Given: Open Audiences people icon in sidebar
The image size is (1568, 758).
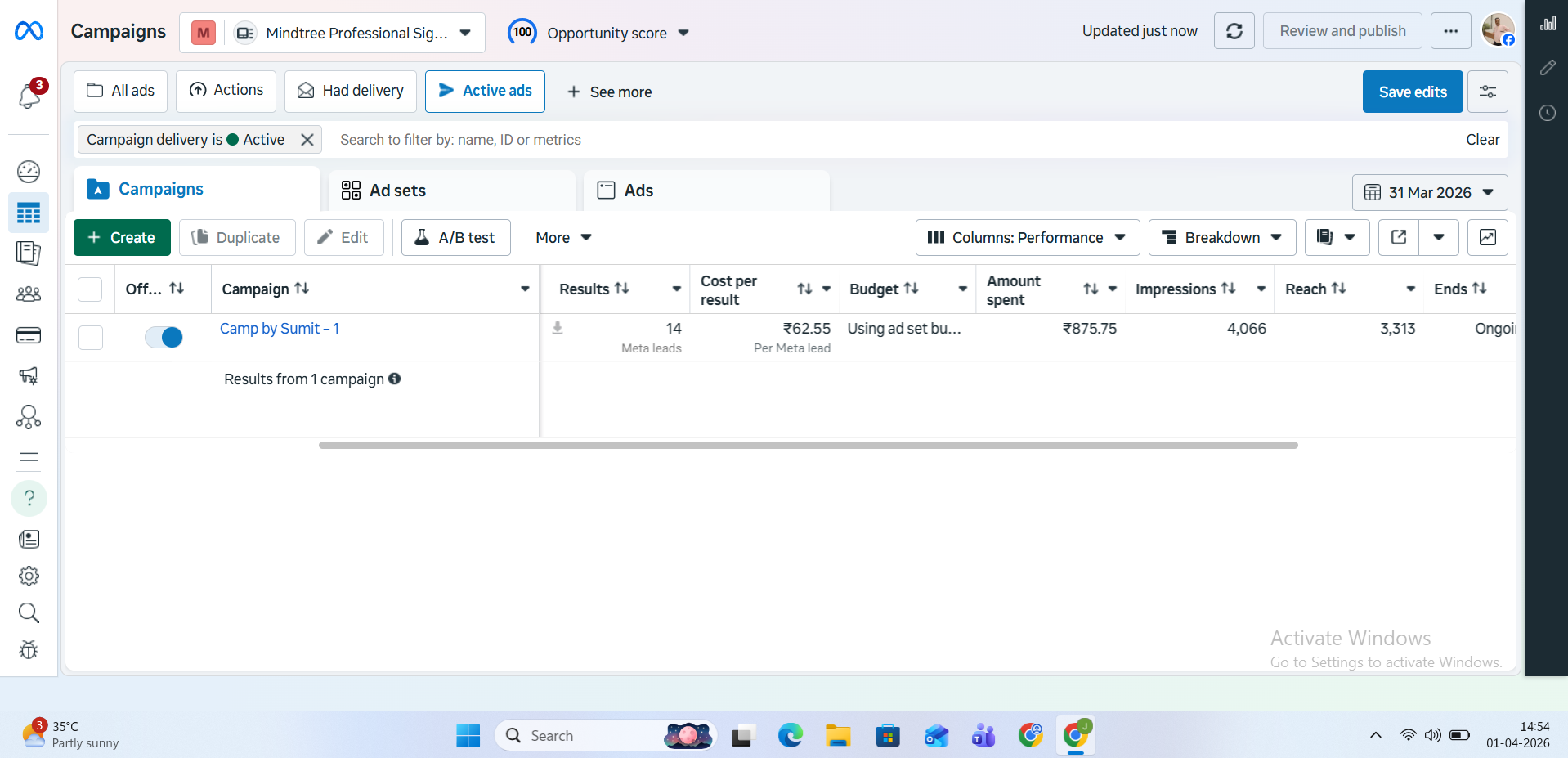Looking at the screenshot, I should (29, 294).
